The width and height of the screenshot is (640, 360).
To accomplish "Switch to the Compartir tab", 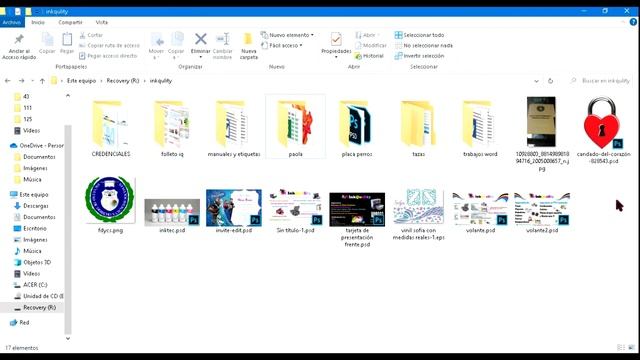I will point(70,22).
